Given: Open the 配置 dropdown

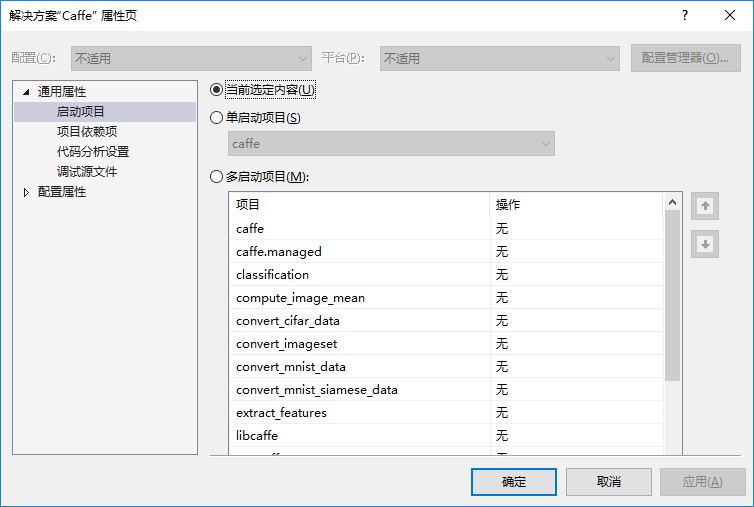Looking at the screenshot, I should [191, 59].
